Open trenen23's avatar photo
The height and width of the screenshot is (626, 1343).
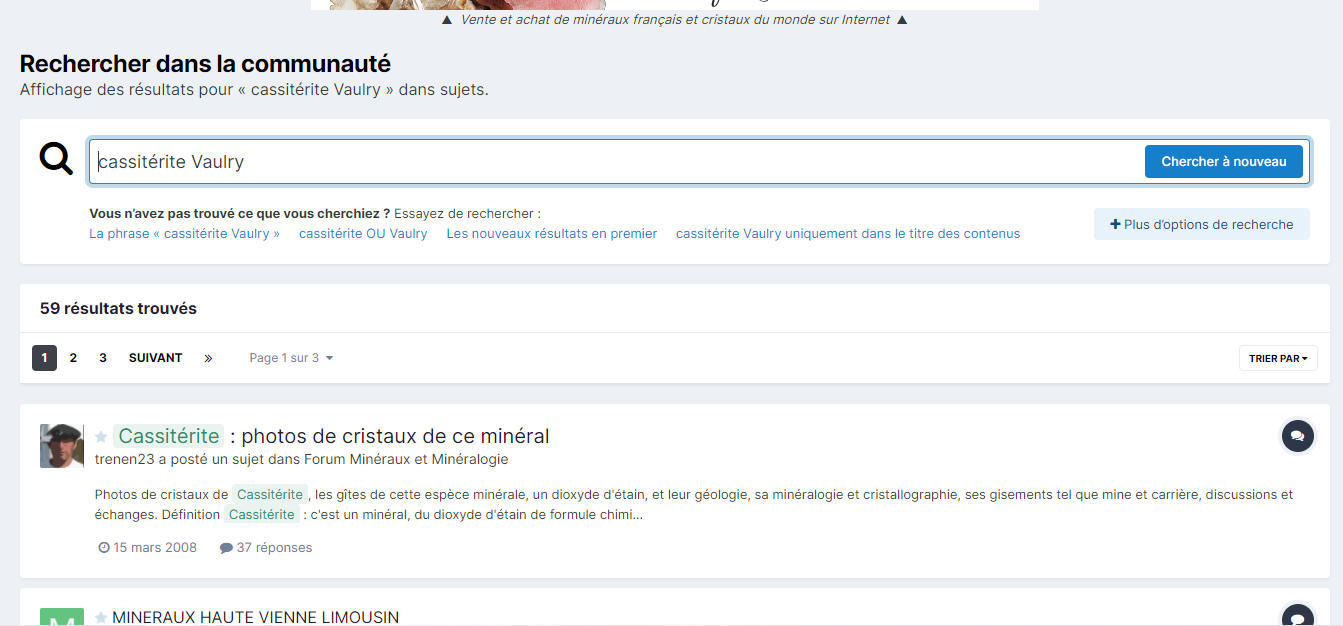[x=61, y=446]
